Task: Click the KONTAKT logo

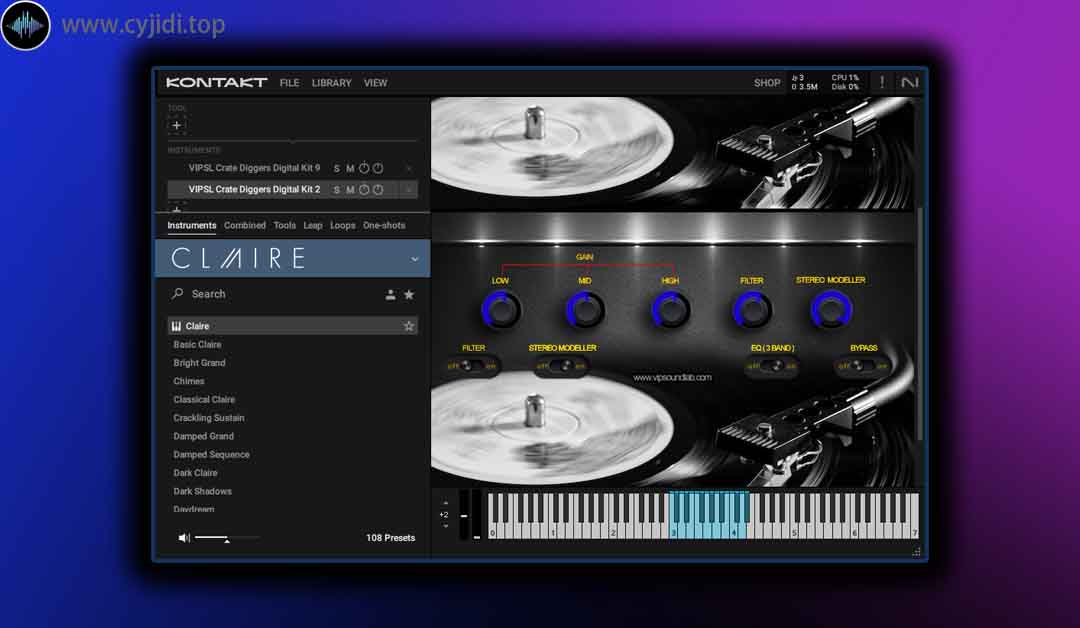Action: point(216,83)
